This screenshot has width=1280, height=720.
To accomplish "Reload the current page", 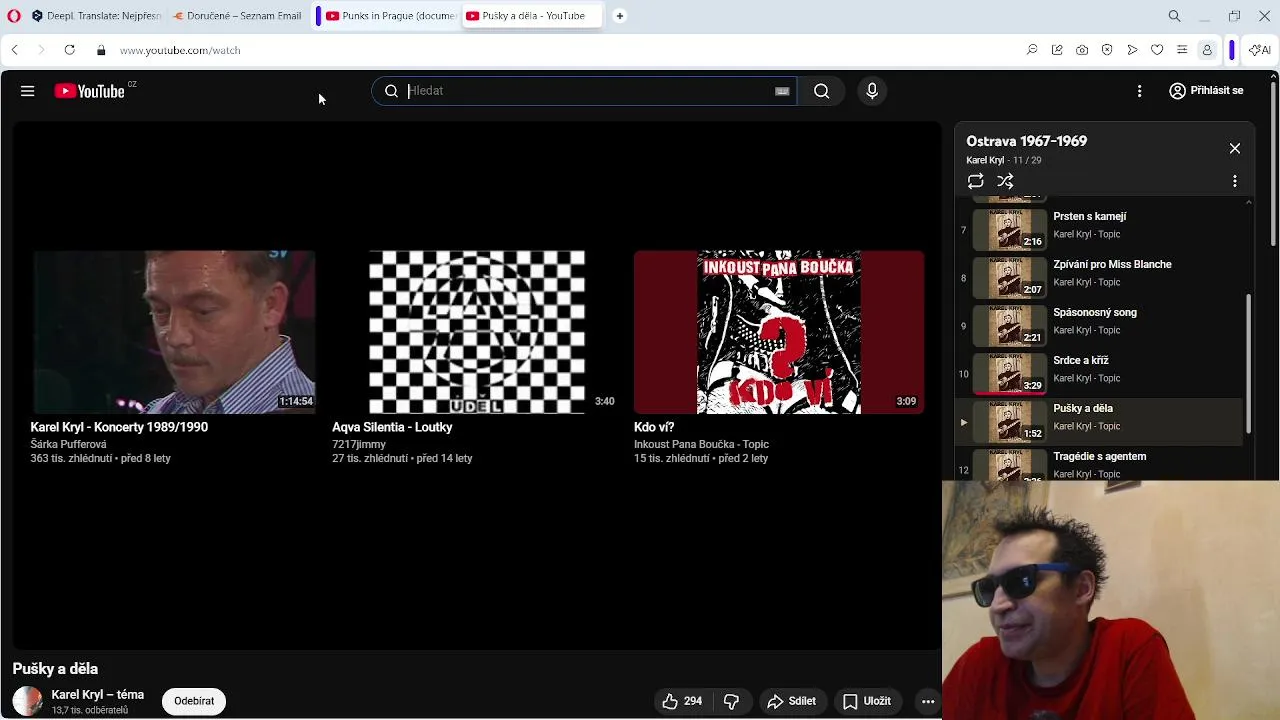I will click(69, 50).
